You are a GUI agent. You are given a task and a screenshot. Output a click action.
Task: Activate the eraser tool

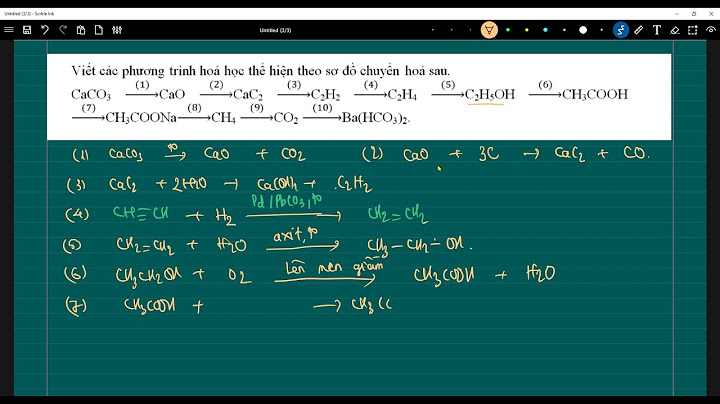pos(675,30)
